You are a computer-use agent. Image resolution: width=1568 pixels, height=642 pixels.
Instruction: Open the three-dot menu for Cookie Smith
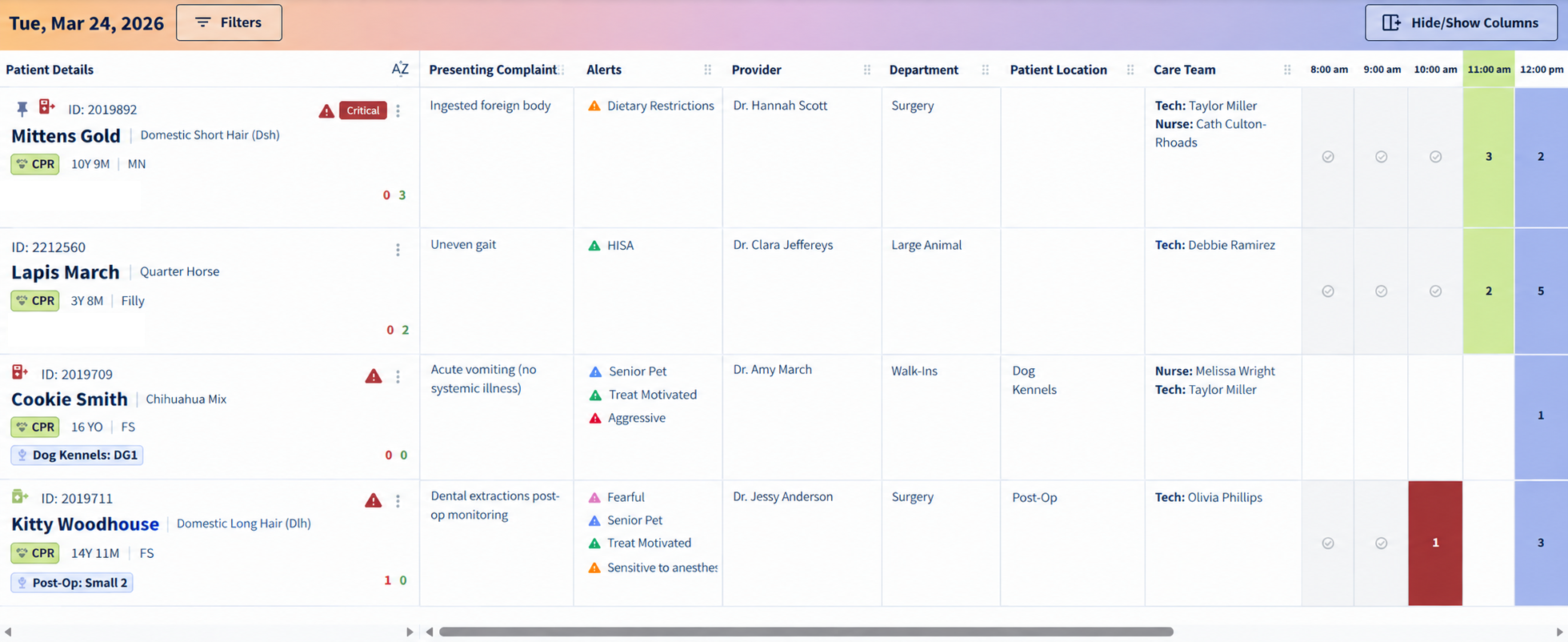398,376
